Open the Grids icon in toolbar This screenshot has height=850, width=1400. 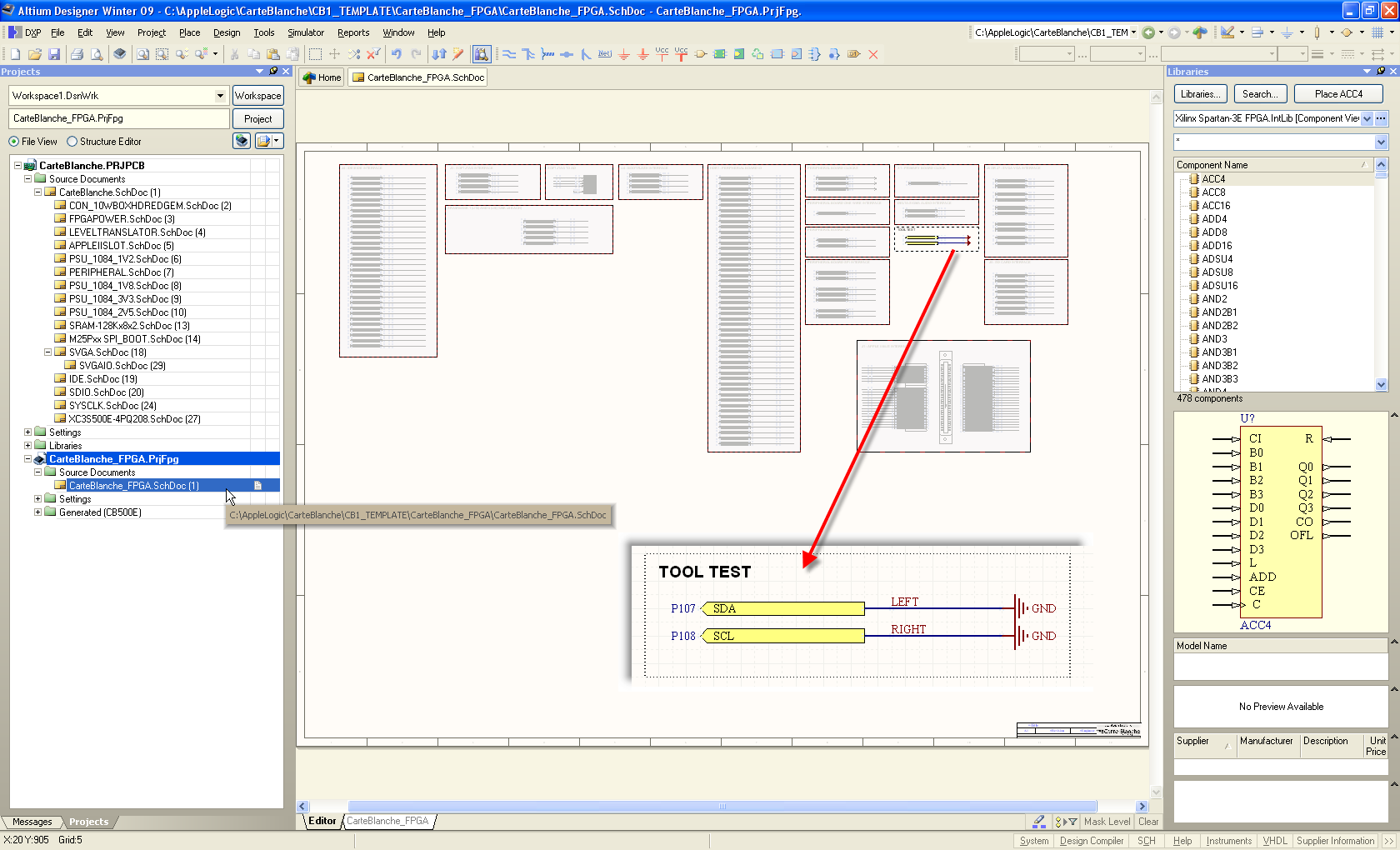pyautogui.click(x=1377, y=32)
